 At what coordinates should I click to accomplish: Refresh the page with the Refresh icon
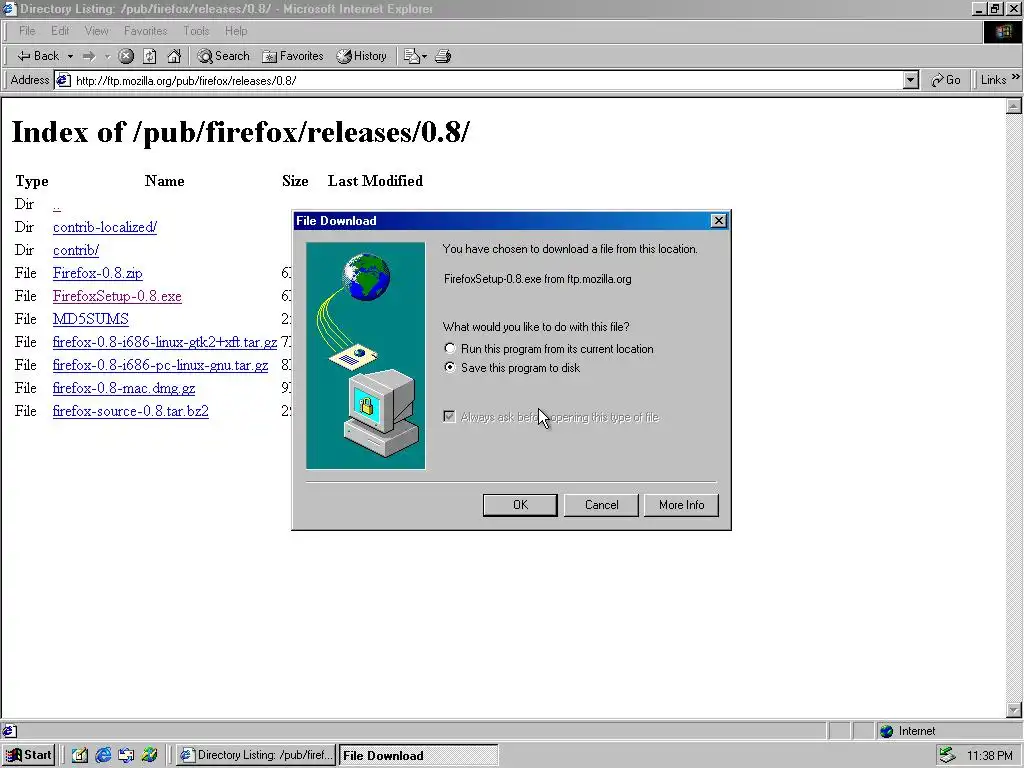point(150,56)
